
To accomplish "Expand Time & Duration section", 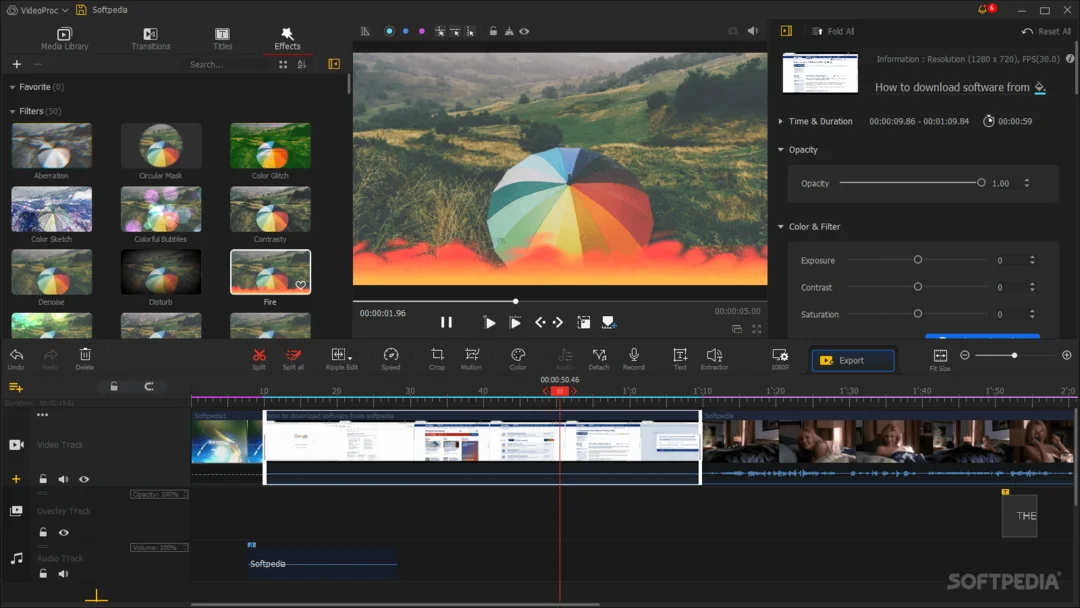I will tap(780, 121).
